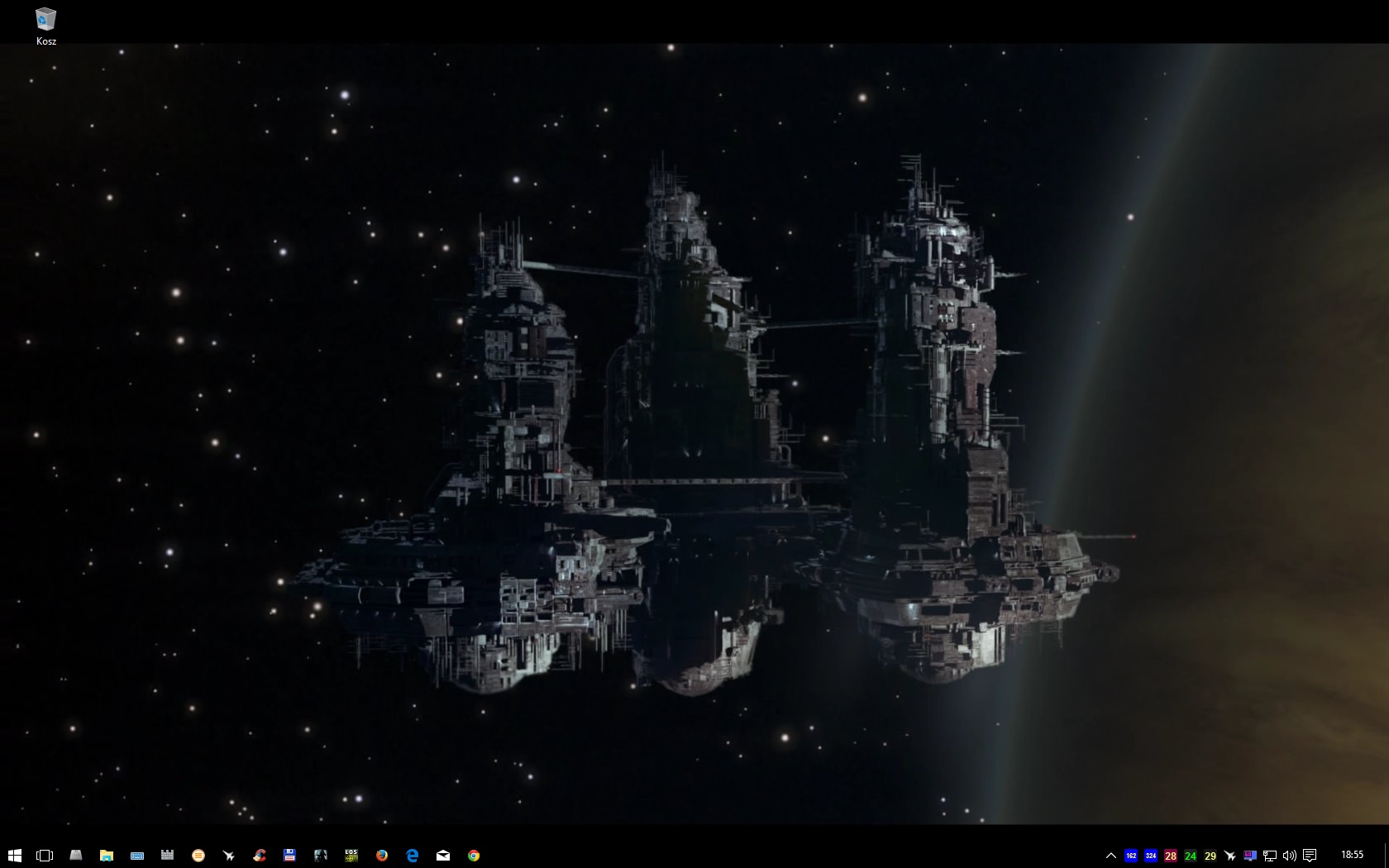Launch CCleaner from the taskbar

[x=259, y=856]
